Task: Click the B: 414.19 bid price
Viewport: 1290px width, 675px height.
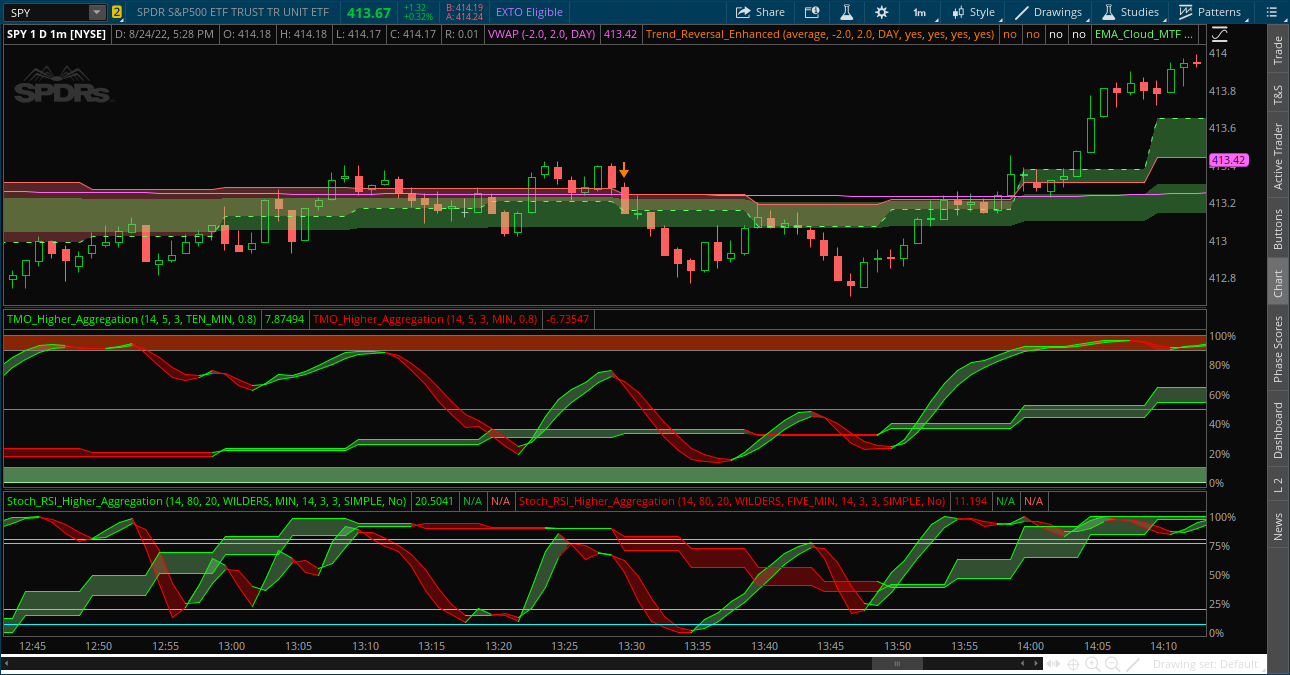Action: (464, 7)
